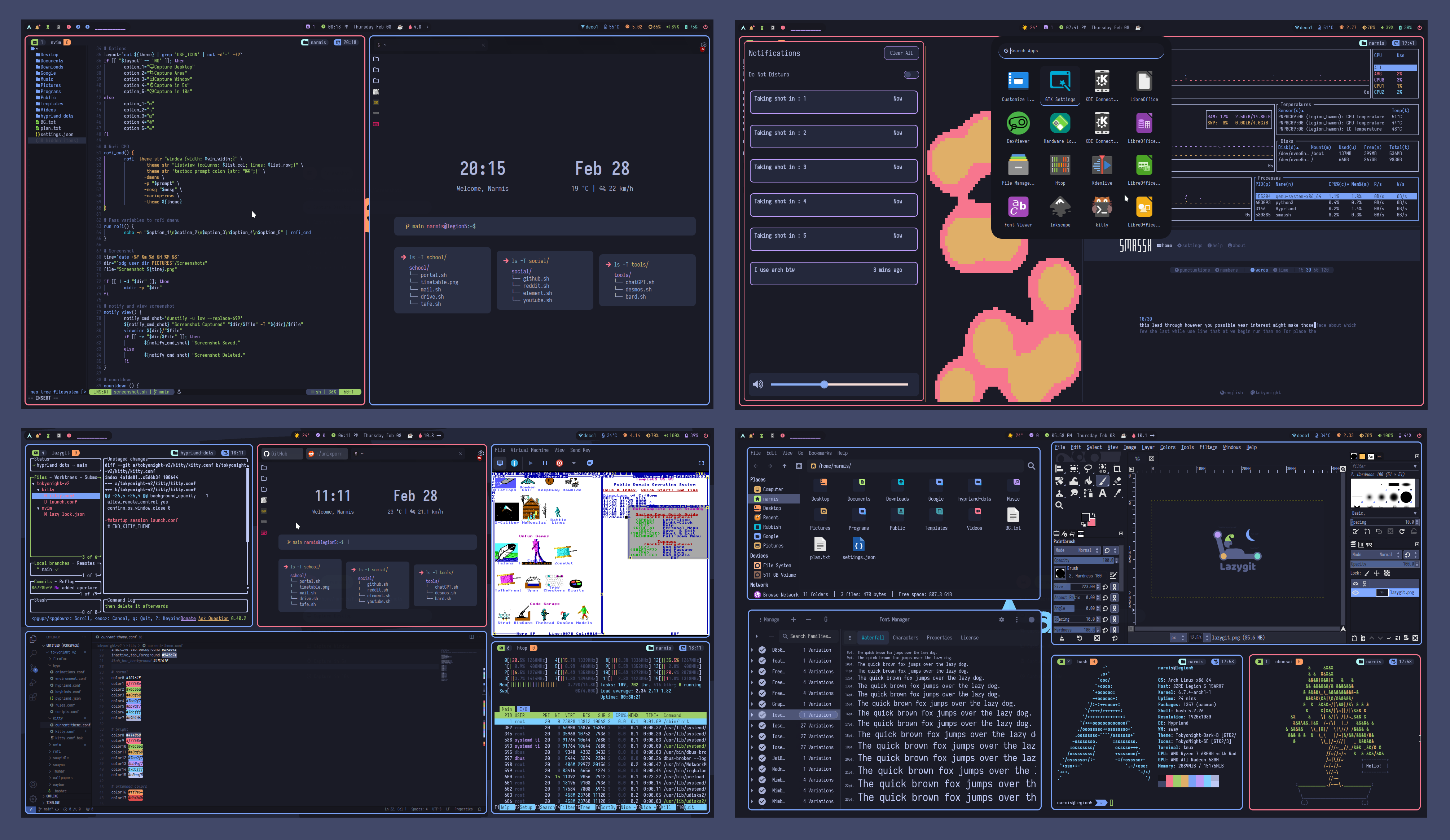Open the Colors menu in GIMP
The width and height of the screenshot is (1450, 840).
coord(1168,448)
